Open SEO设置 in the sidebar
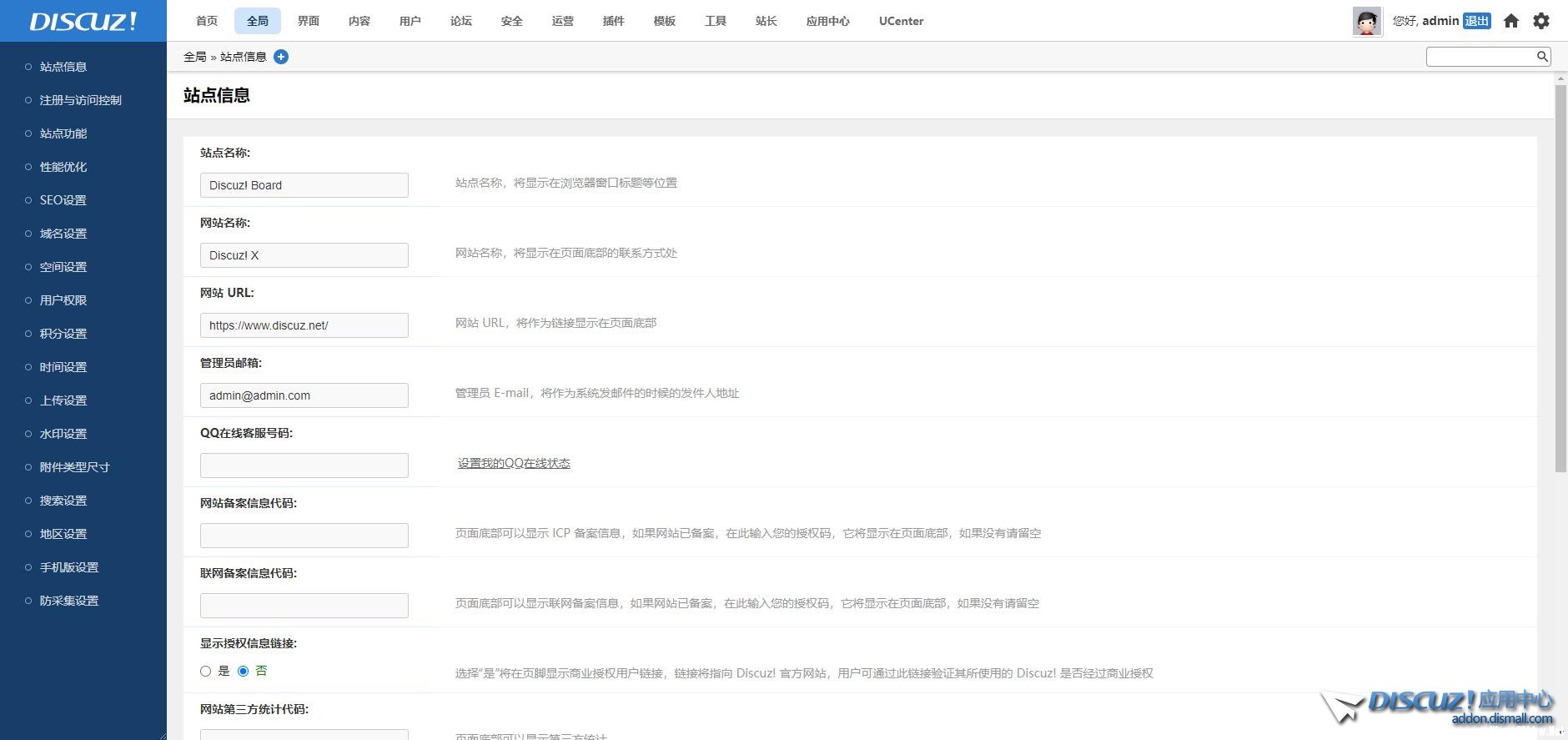This screenshot has width=1568, height=740. pyautogui.click(x=63, y=200)
